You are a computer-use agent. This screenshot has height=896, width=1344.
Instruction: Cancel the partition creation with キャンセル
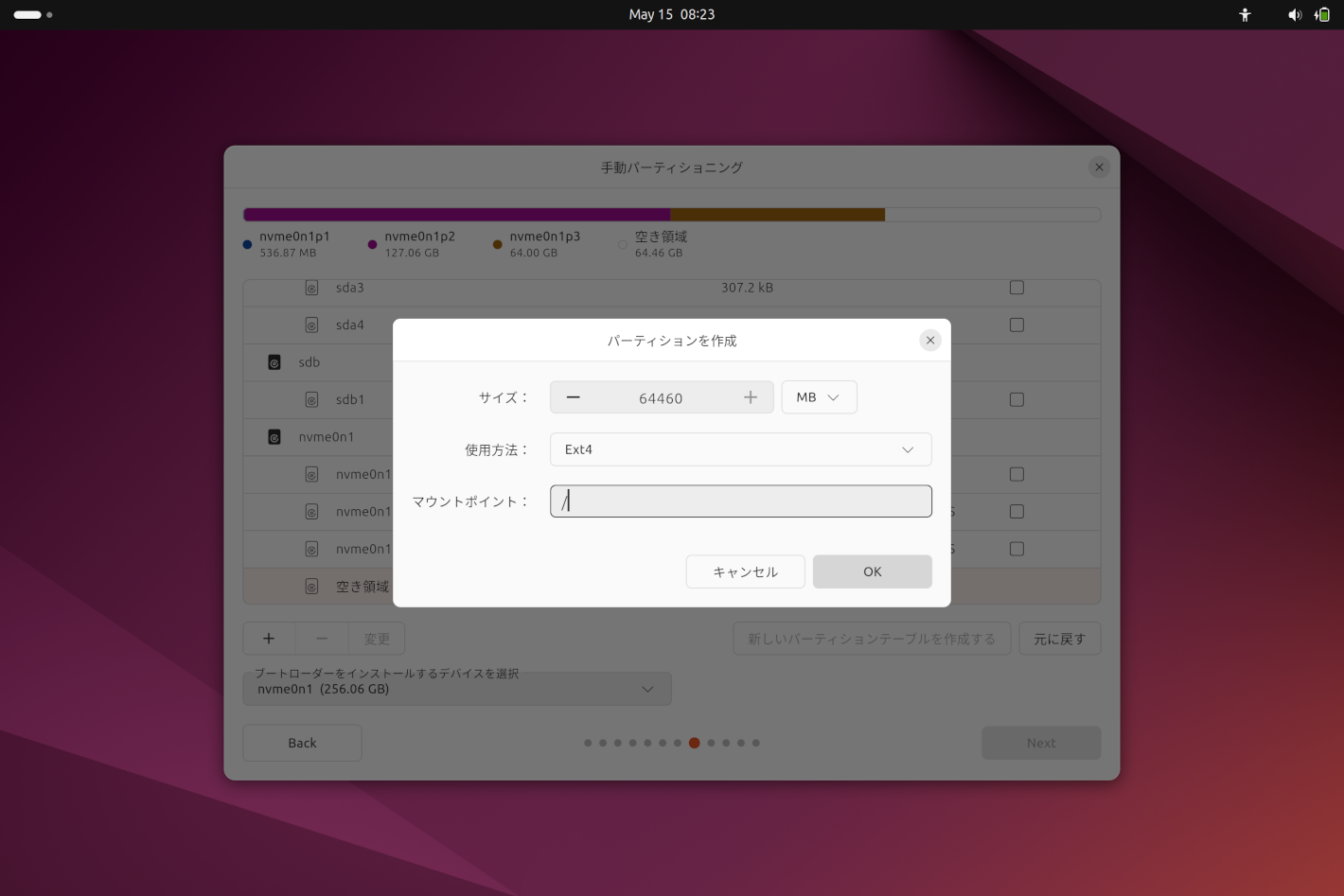pos(745,571)
